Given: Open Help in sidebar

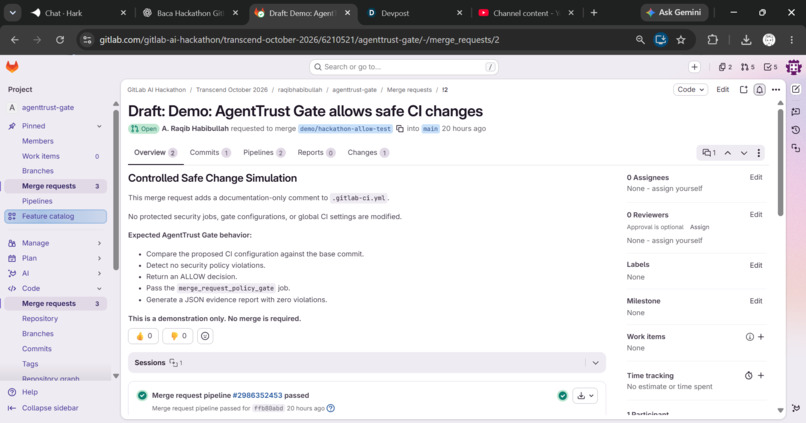Looking at the screenshot, I should 23,392.
